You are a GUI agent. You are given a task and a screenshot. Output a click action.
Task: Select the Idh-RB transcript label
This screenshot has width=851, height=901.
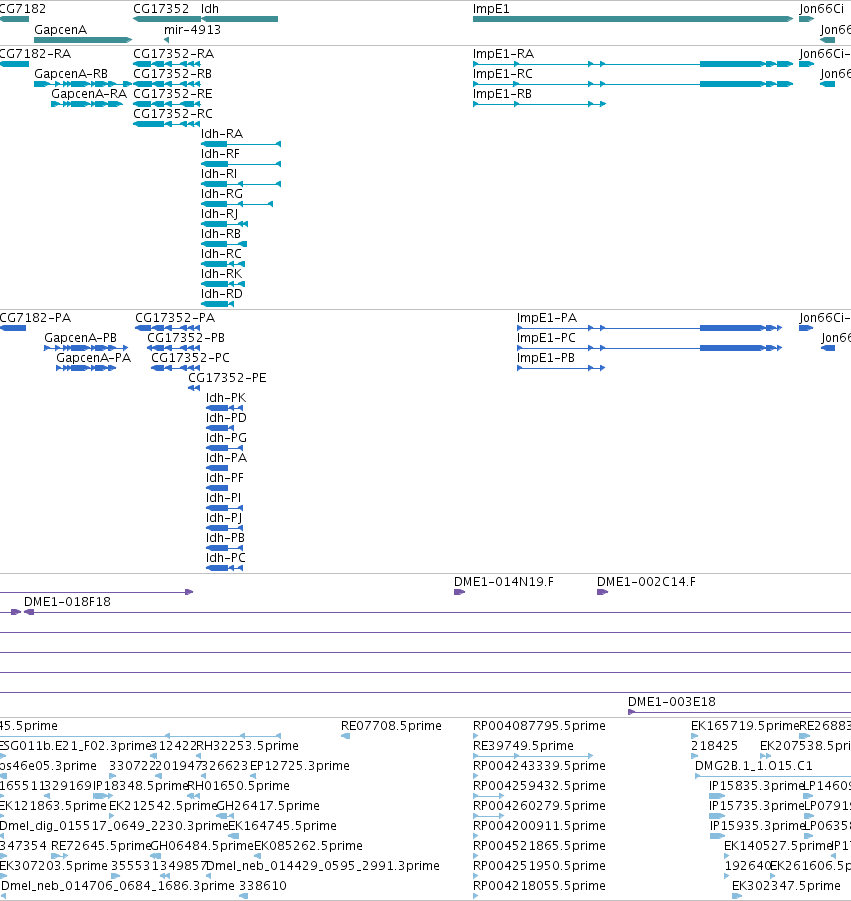(x=221, y=234)
